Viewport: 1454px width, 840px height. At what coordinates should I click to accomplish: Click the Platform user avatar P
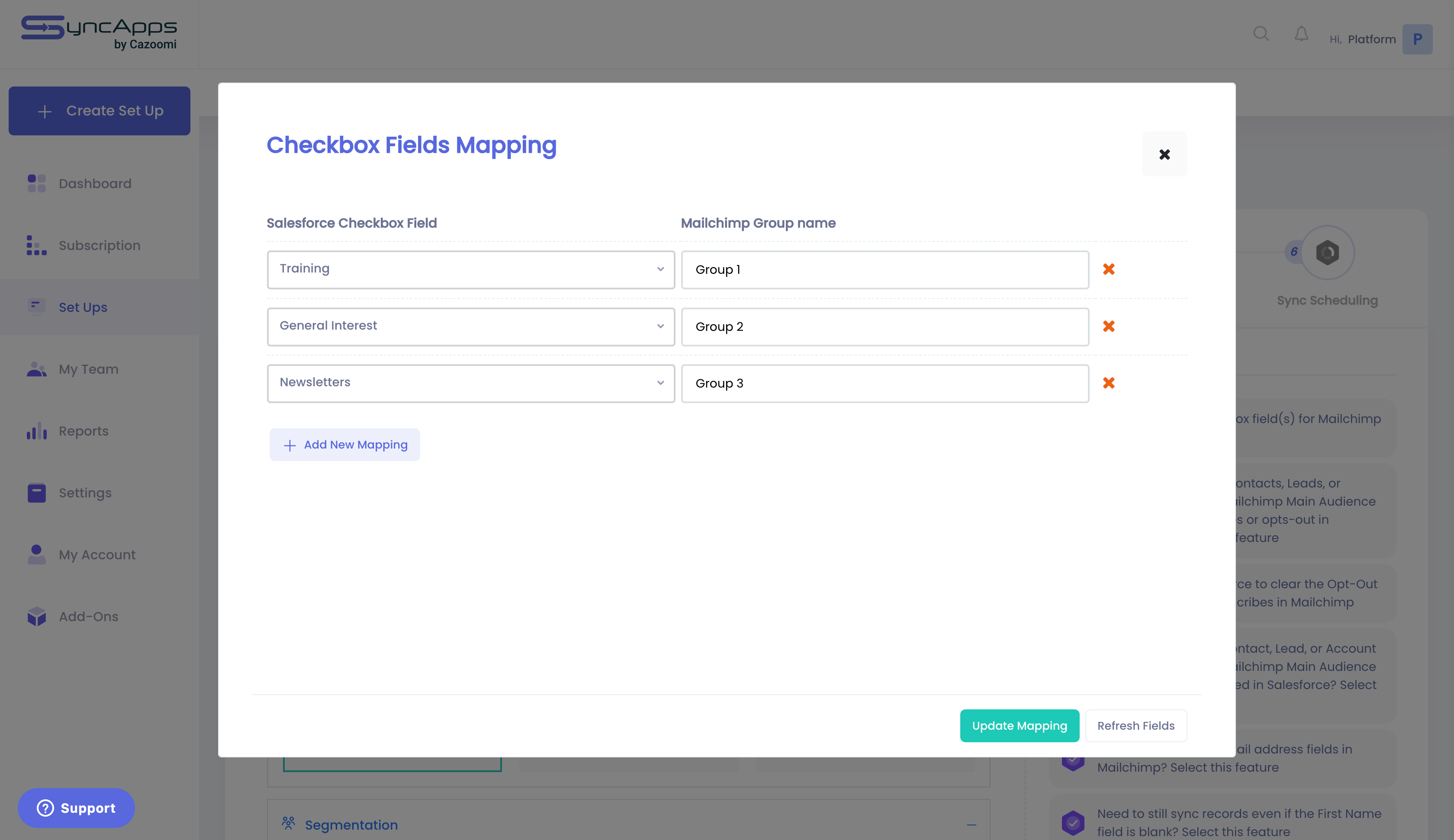tap(1417, 39)
